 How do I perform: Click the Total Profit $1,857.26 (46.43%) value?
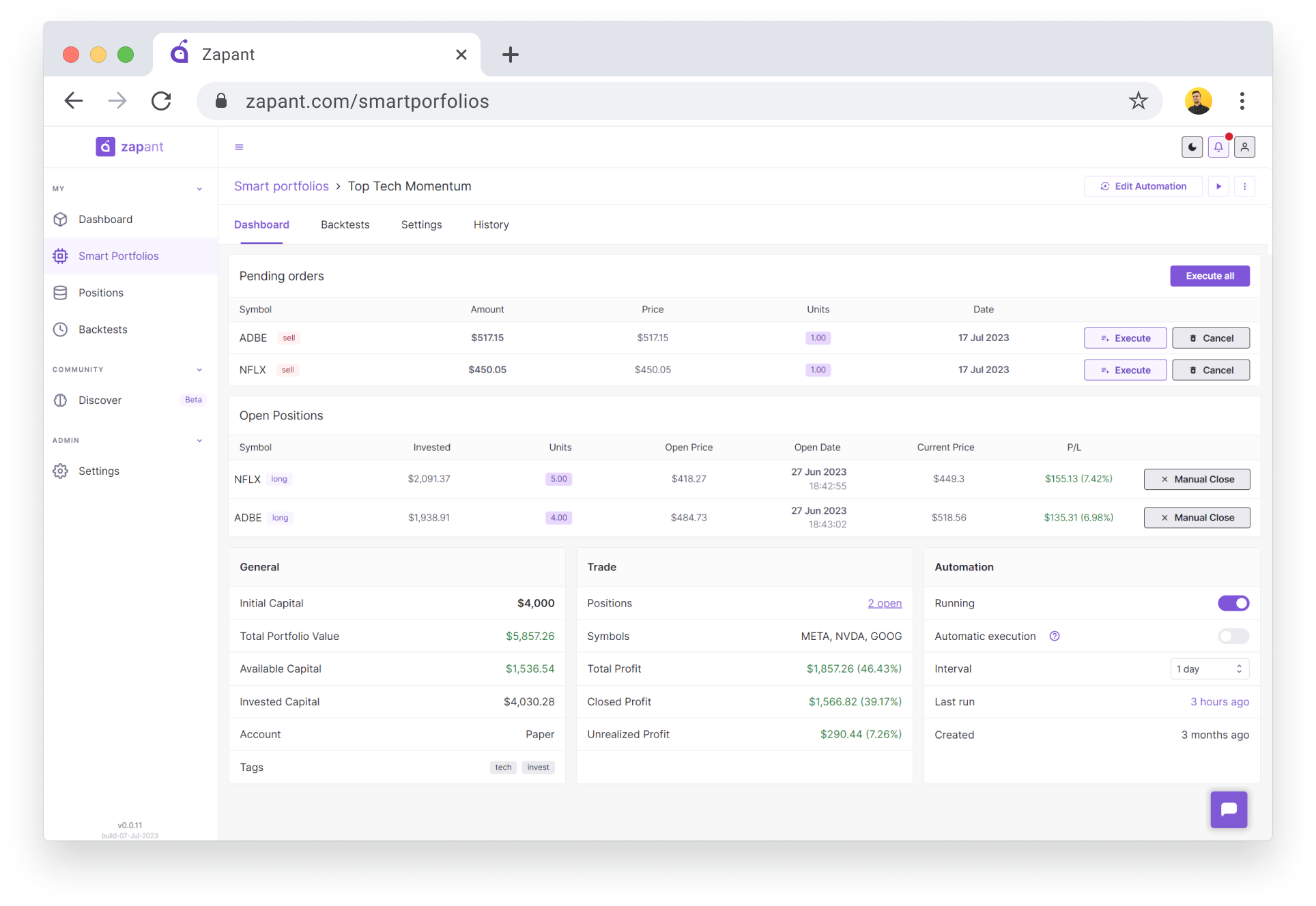coord(854,669)
